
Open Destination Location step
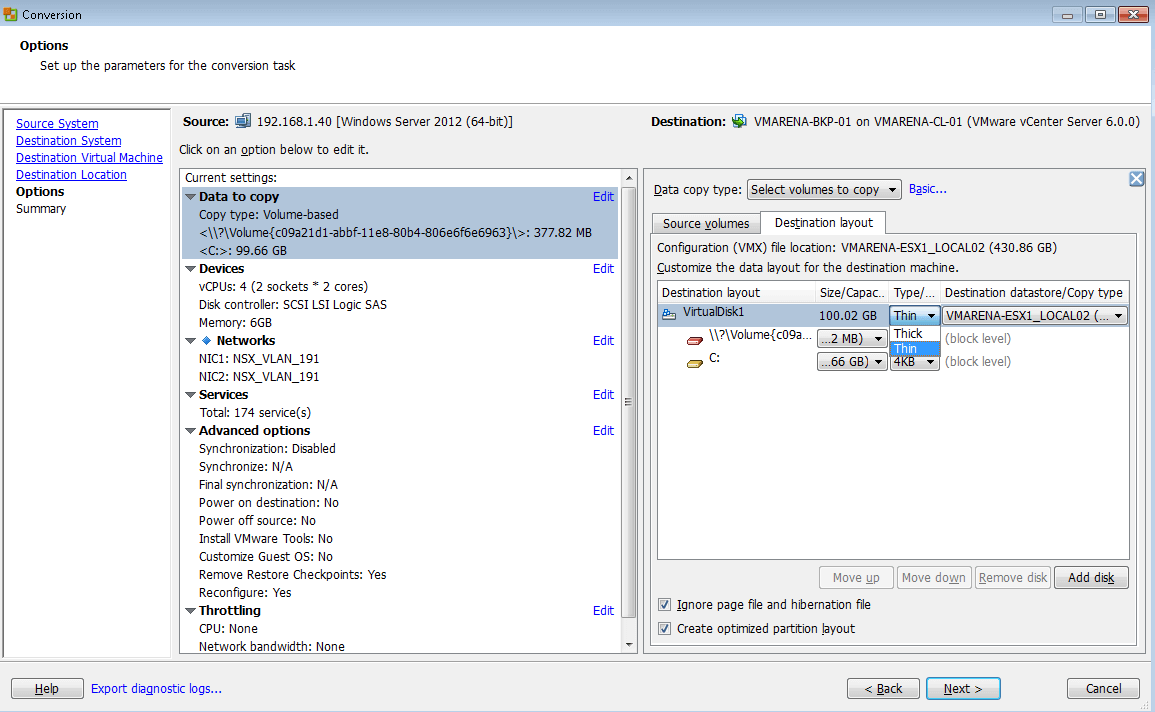tap(71, 175)
